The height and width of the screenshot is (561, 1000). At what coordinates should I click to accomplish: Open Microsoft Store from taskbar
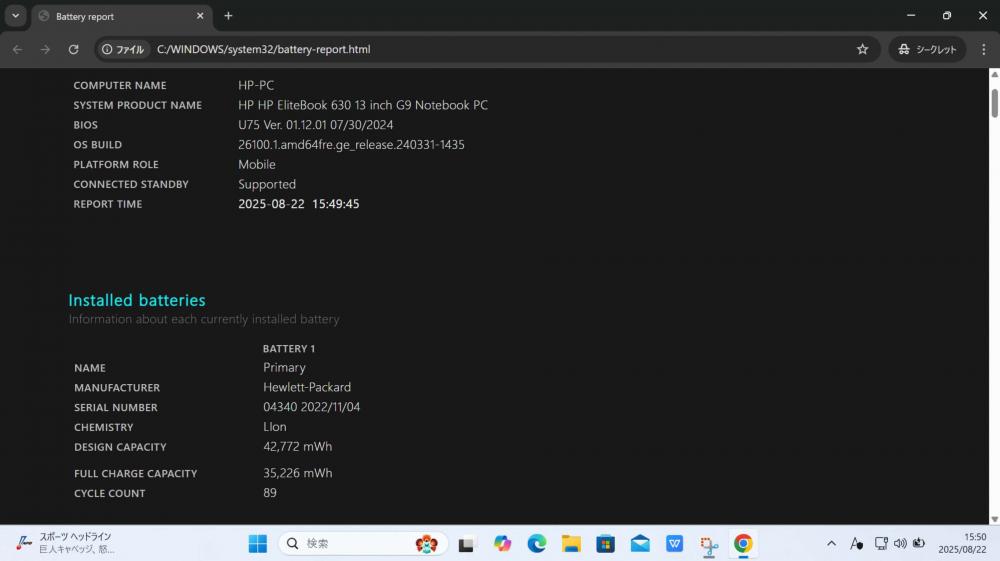point(605,543)
